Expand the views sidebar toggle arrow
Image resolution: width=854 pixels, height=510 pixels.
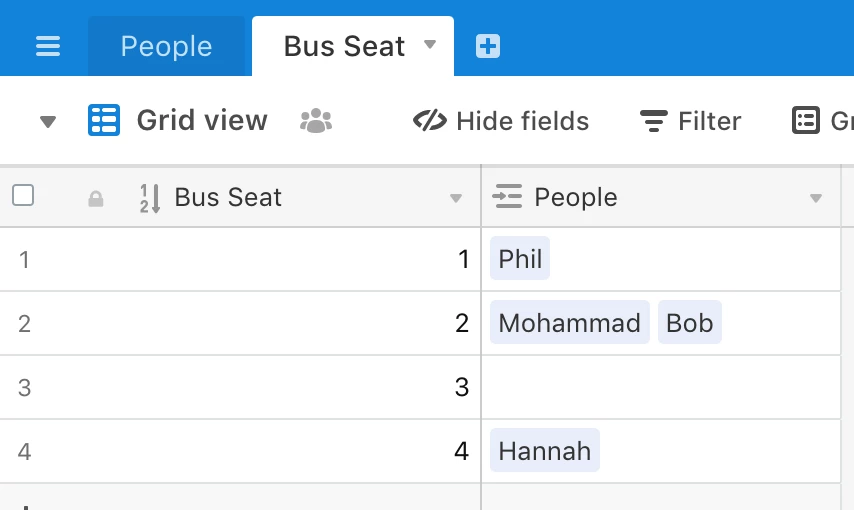(48, 122)
